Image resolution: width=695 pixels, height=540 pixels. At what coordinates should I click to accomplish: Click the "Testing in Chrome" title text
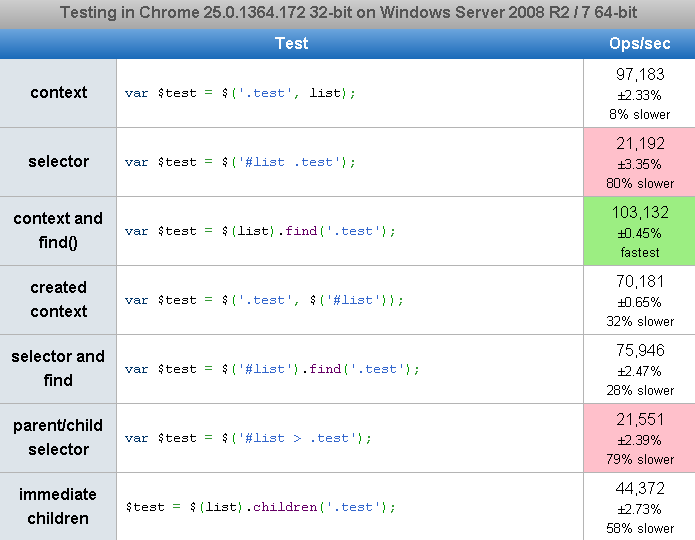pos(347,13)
